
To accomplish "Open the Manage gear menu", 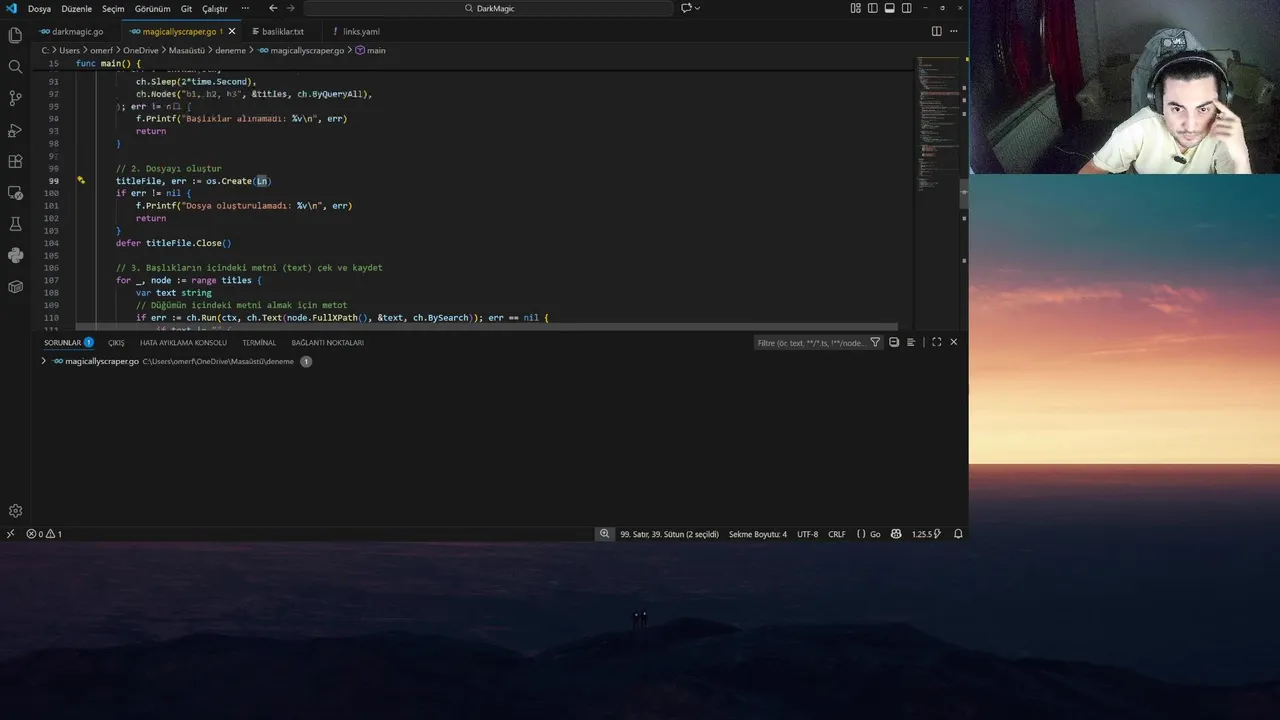I will [15, 511].
